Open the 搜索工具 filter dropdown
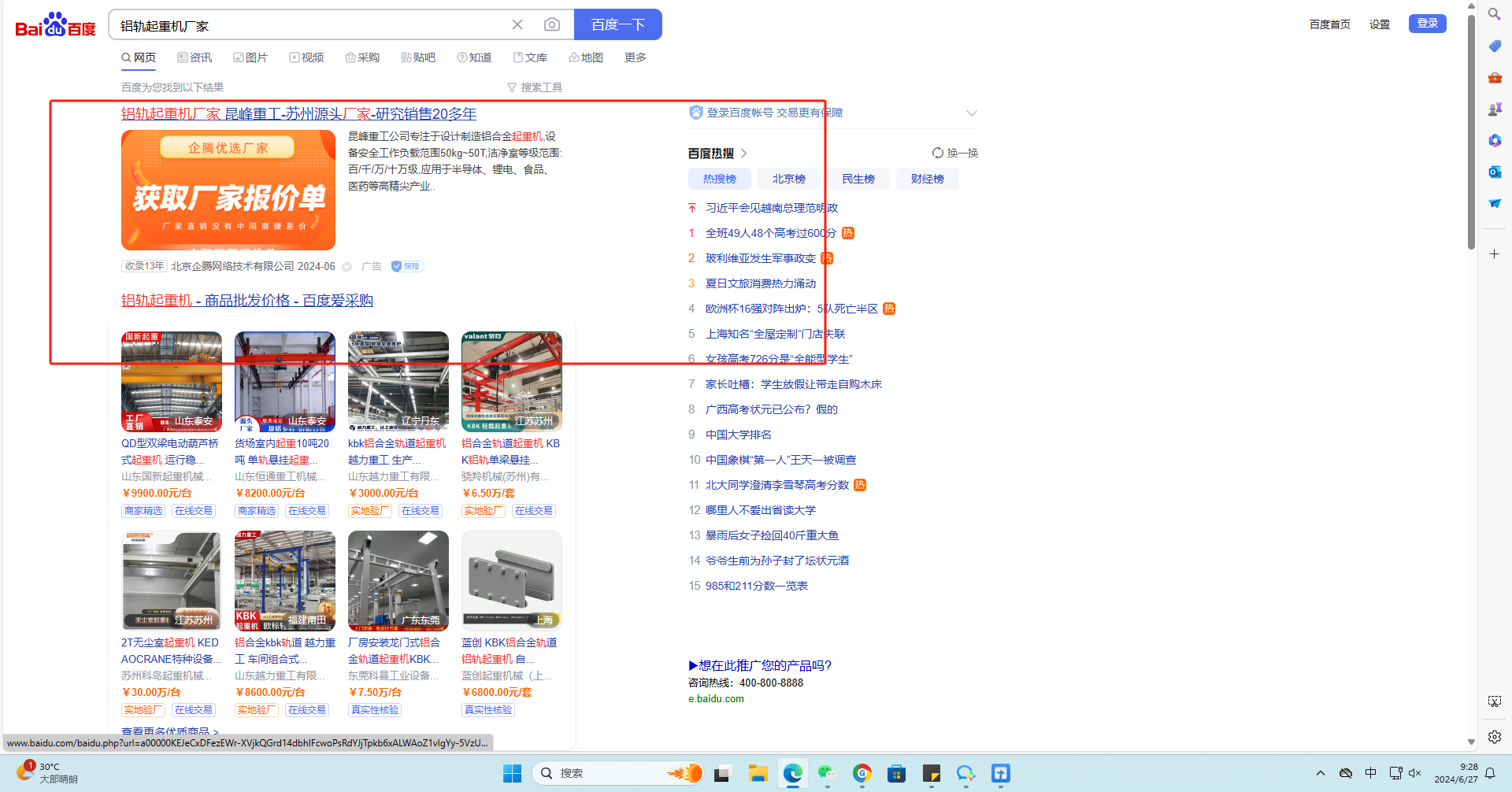The height and width of the screenshot is (792, 1512). coord(535,87)
